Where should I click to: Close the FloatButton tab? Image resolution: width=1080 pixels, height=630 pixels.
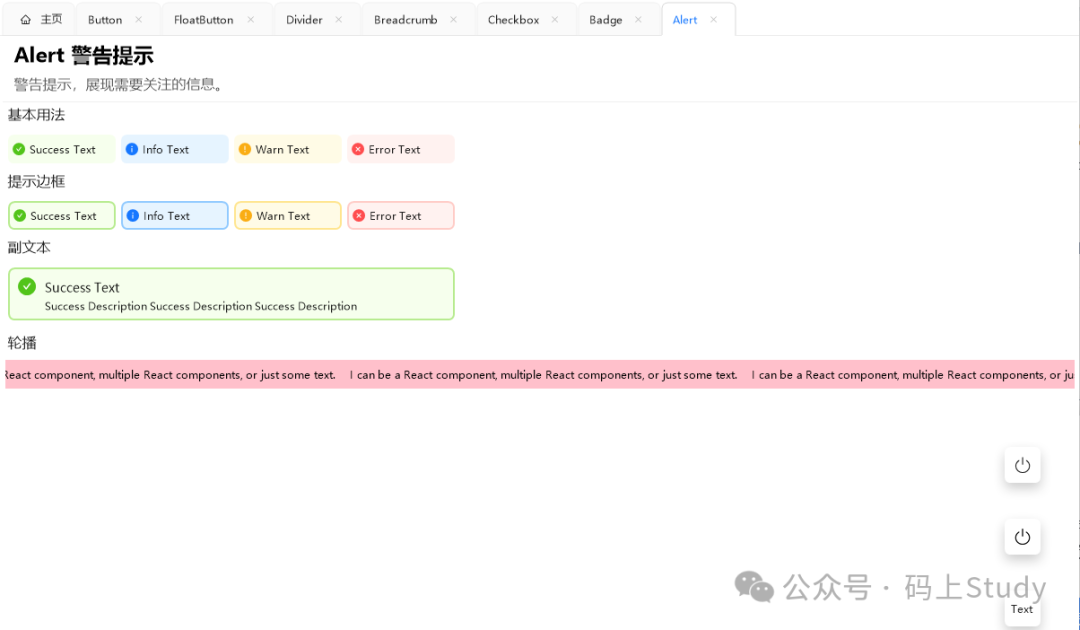[x=251, y=20]
